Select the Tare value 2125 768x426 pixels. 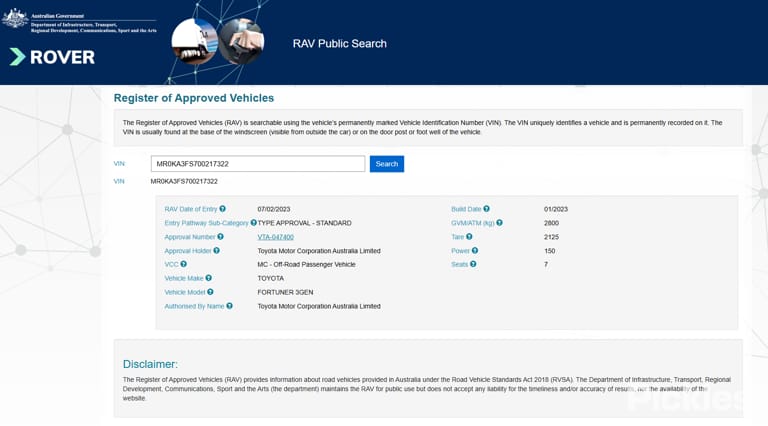click(x=551, y=237)
